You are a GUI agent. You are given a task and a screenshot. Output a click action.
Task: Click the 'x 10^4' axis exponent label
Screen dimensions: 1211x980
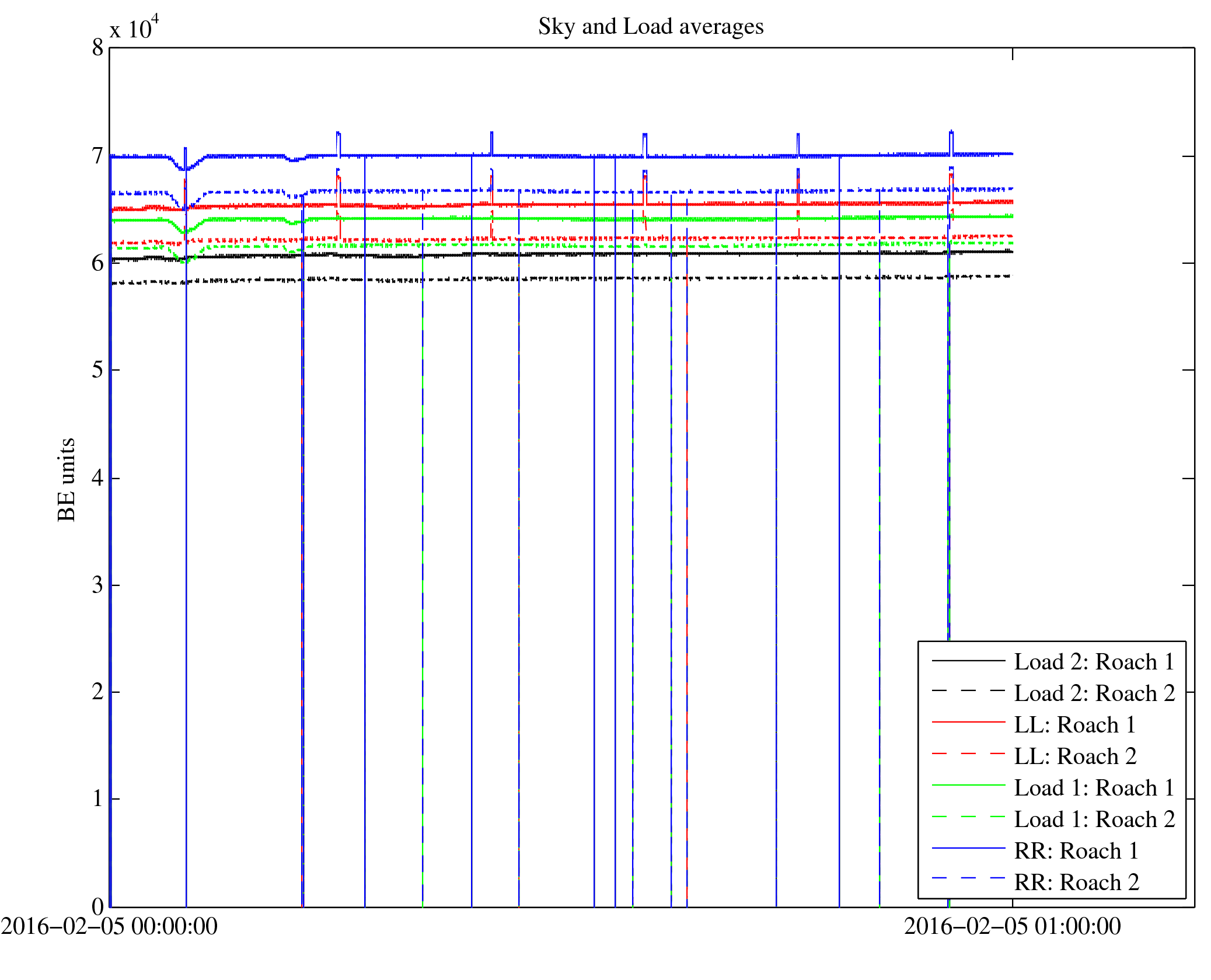(x=134, y=28)
